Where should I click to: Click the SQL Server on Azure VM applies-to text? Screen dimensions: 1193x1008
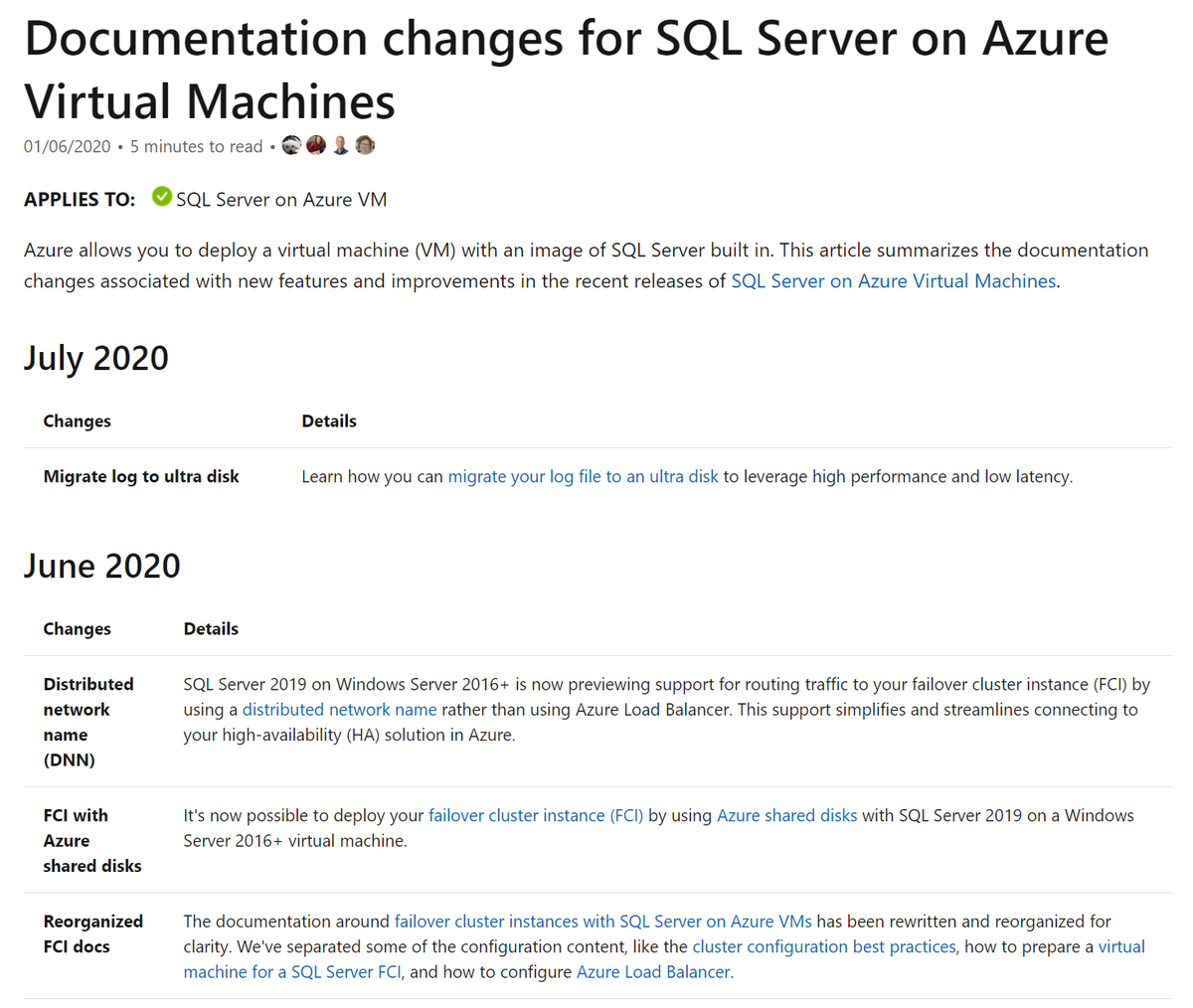click(x=281, y=199)
